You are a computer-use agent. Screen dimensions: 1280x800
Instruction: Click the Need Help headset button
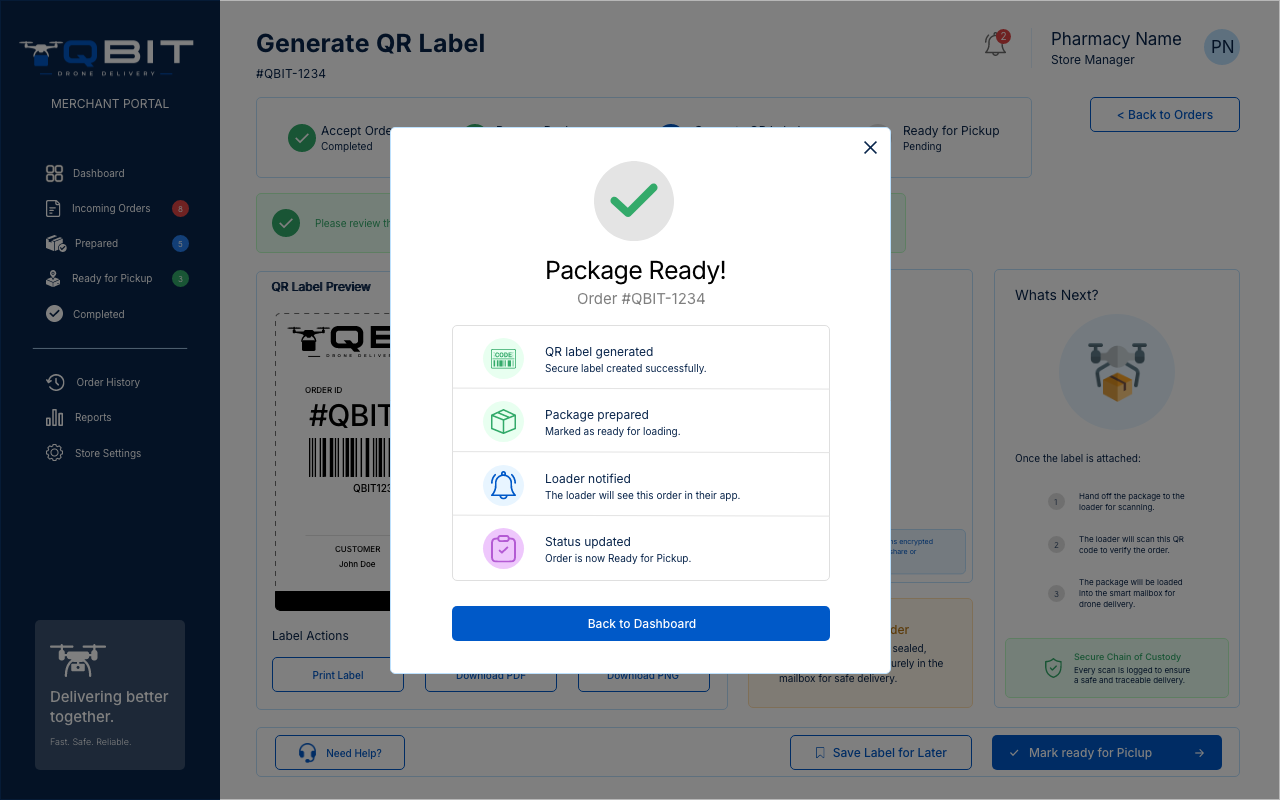coord(340,753)
